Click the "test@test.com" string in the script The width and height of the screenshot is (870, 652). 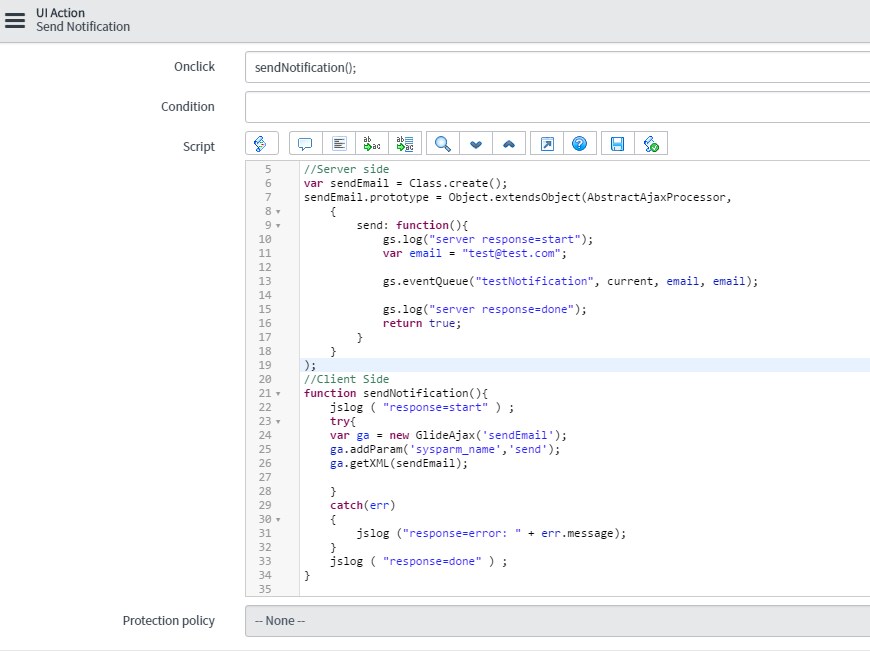(511, 253)
